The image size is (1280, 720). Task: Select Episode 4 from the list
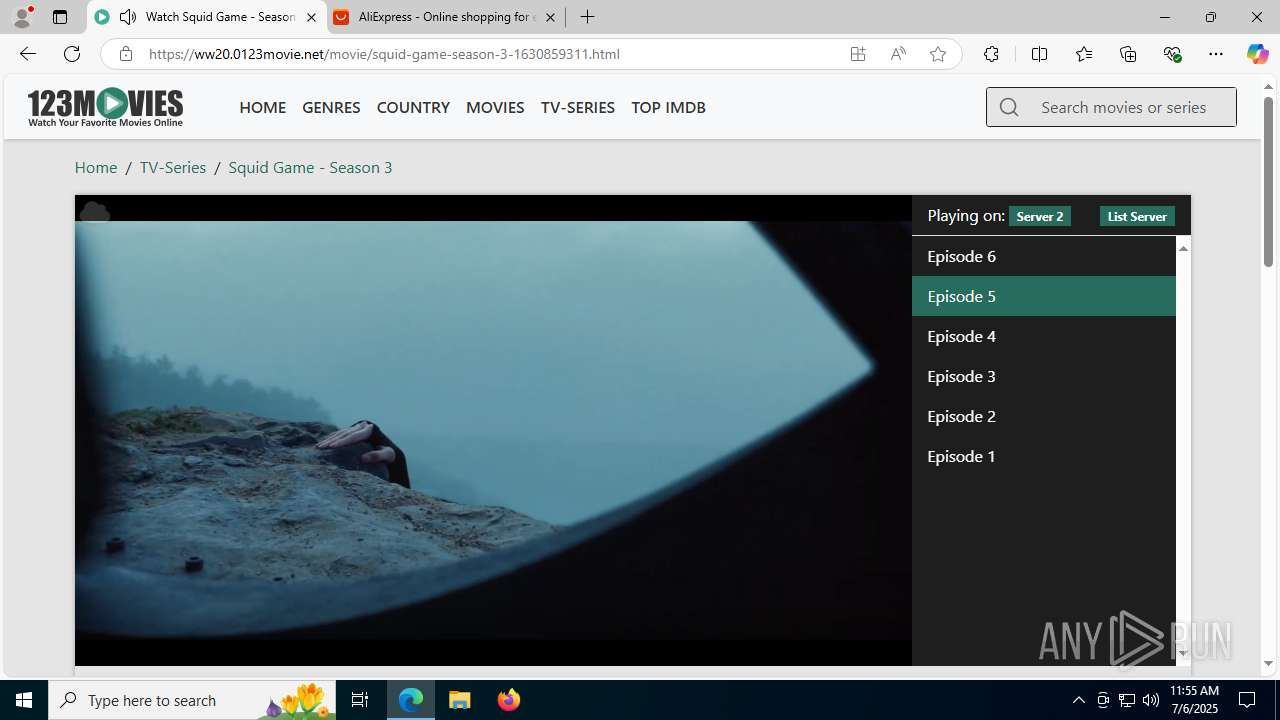1044,336
